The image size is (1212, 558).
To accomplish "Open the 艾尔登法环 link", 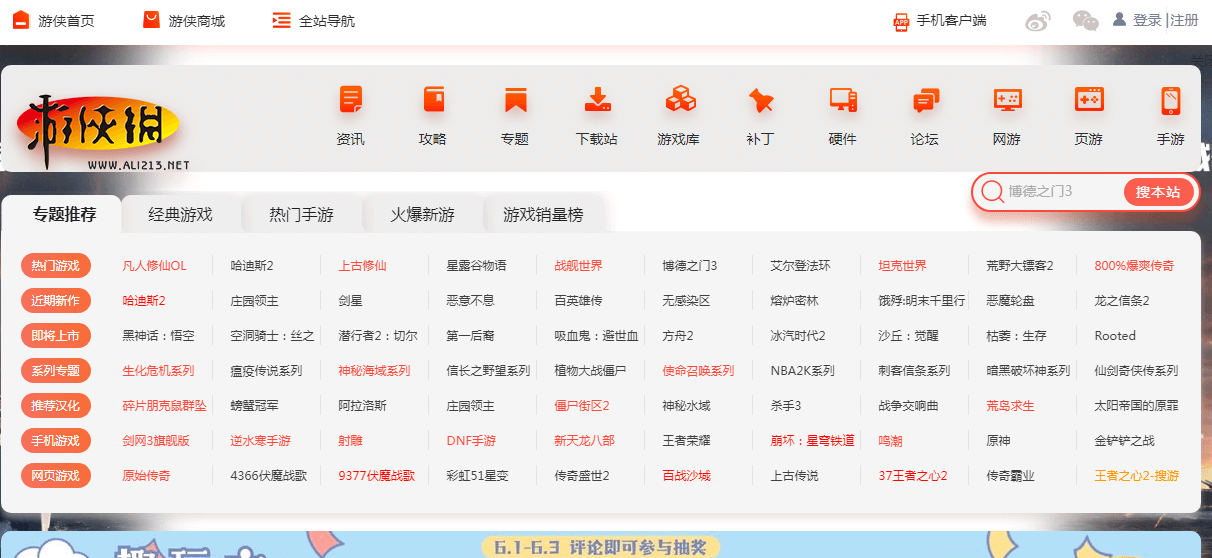I will point(800,266).
